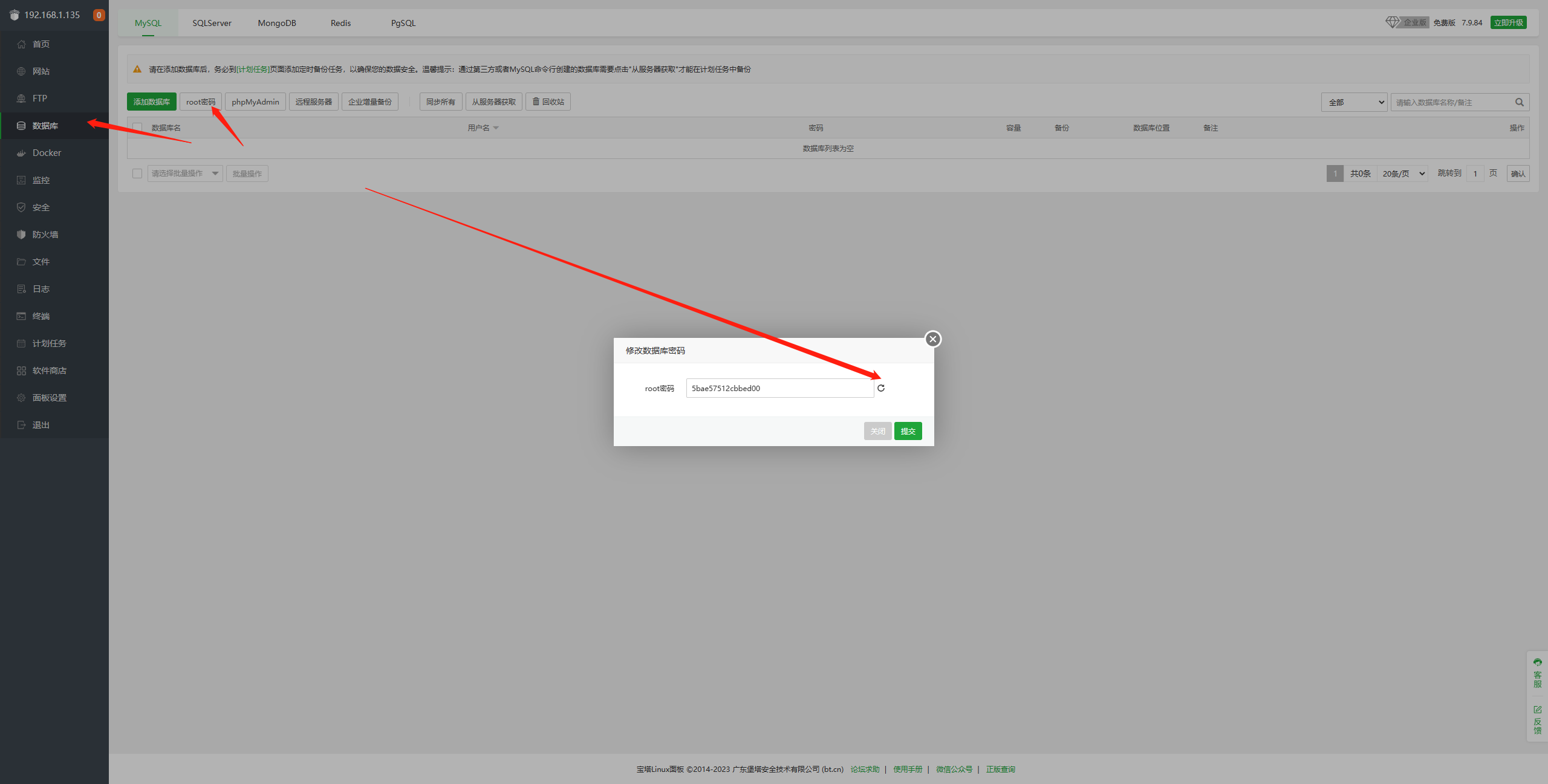Image resolution: width=1548 pixels, height=784 pixels.
Task: Open the batch operation dropdown
Action: click(184, 173)
